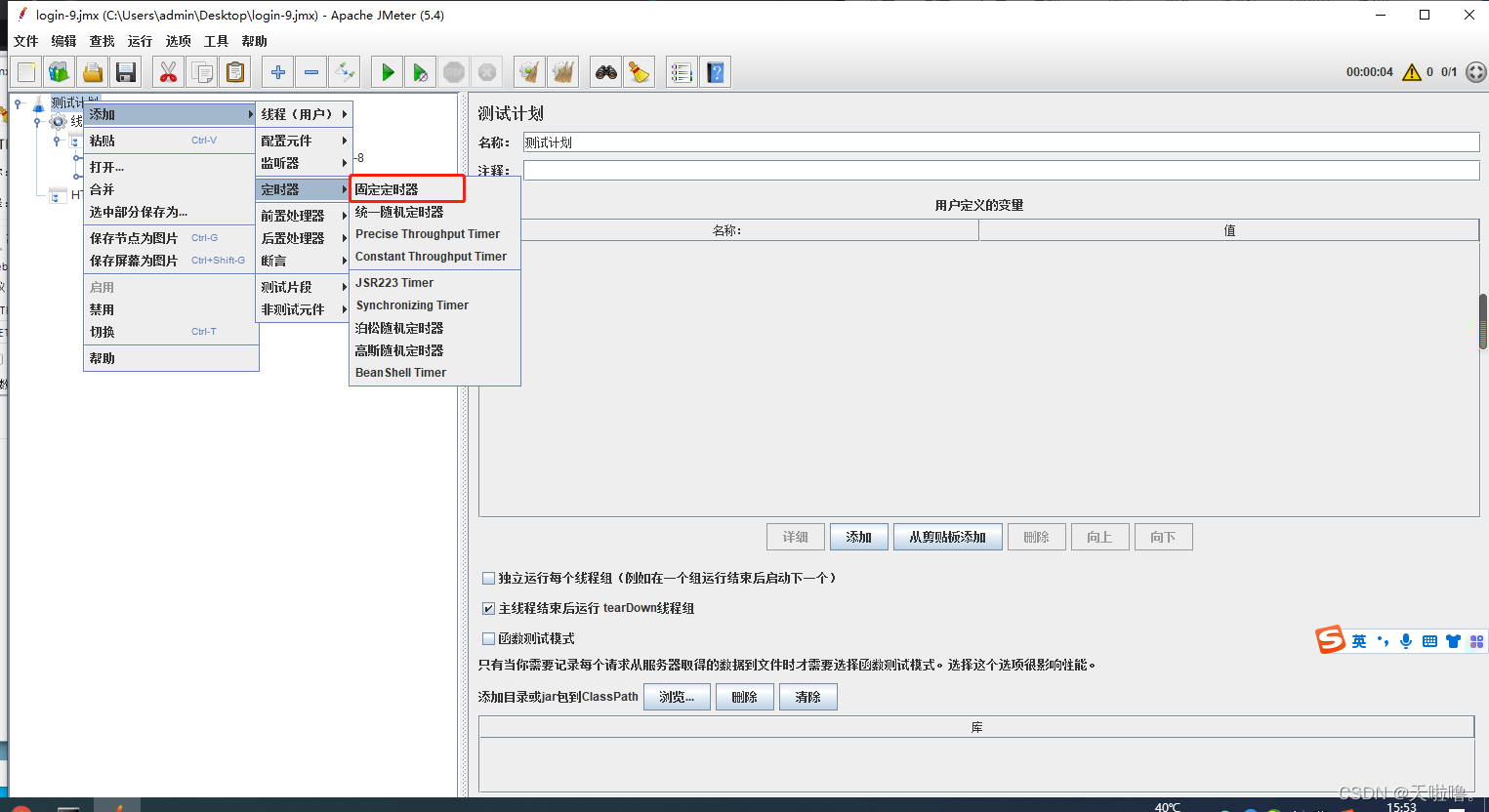Click the Open file folder icon

coord(93,72)
